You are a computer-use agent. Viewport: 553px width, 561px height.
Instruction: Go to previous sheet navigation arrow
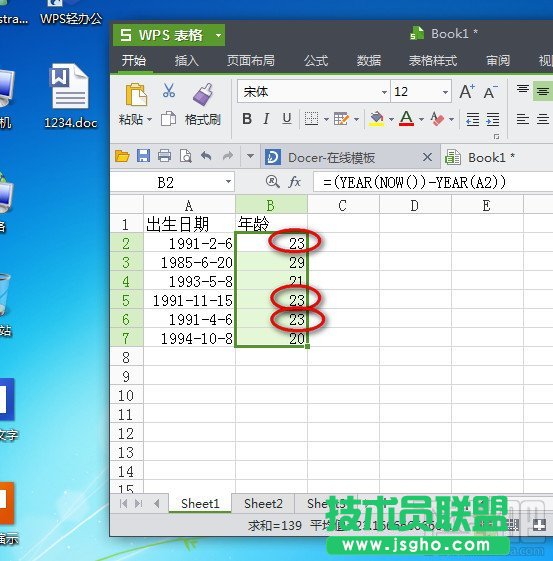[x=157, y=503]
